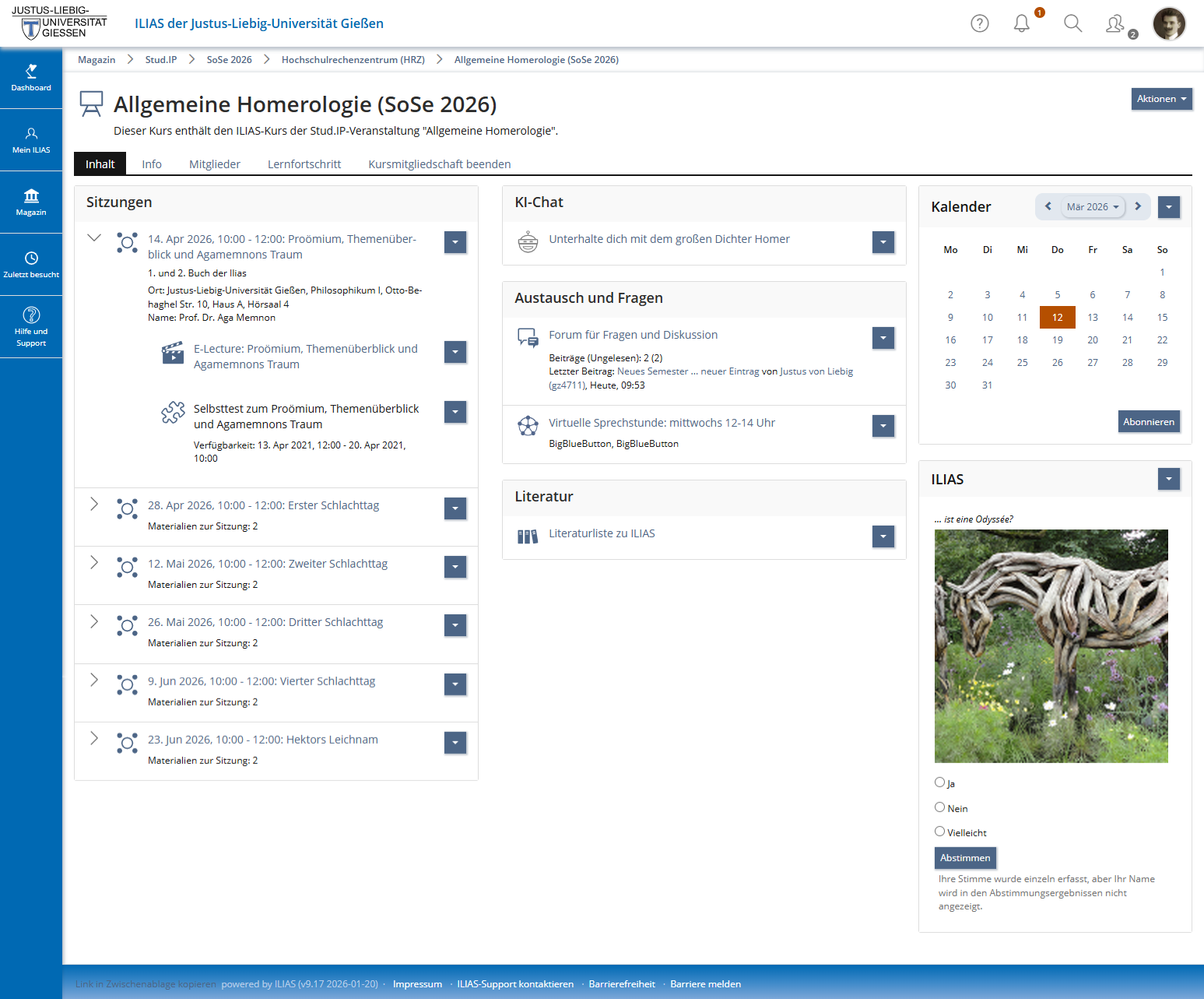
Task: Open the Who is online contacts icon
Action: click(x=1116, y=24)
